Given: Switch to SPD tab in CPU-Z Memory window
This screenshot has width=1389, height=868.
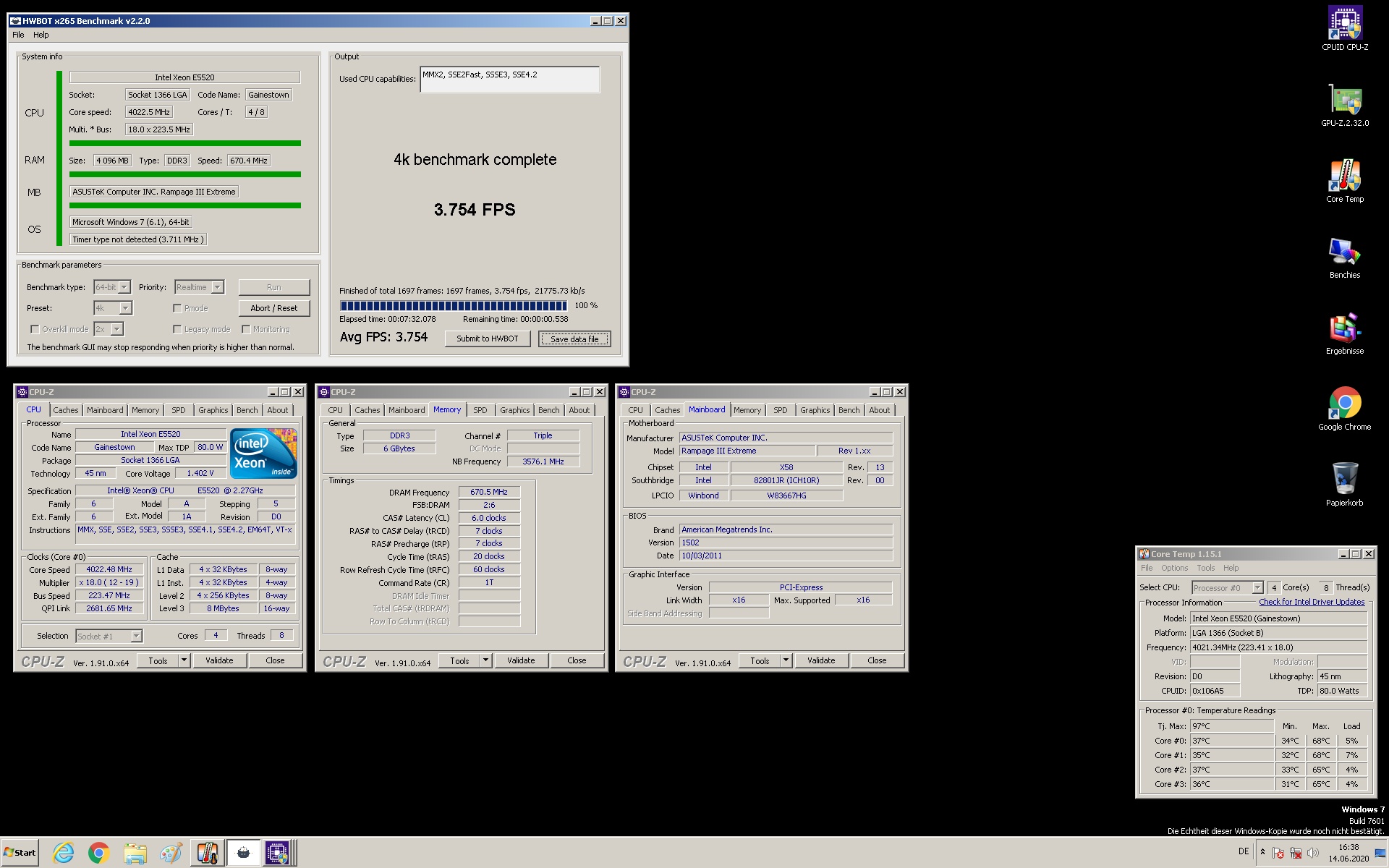Looking at the screenshot, I should (x=480, y=410).
